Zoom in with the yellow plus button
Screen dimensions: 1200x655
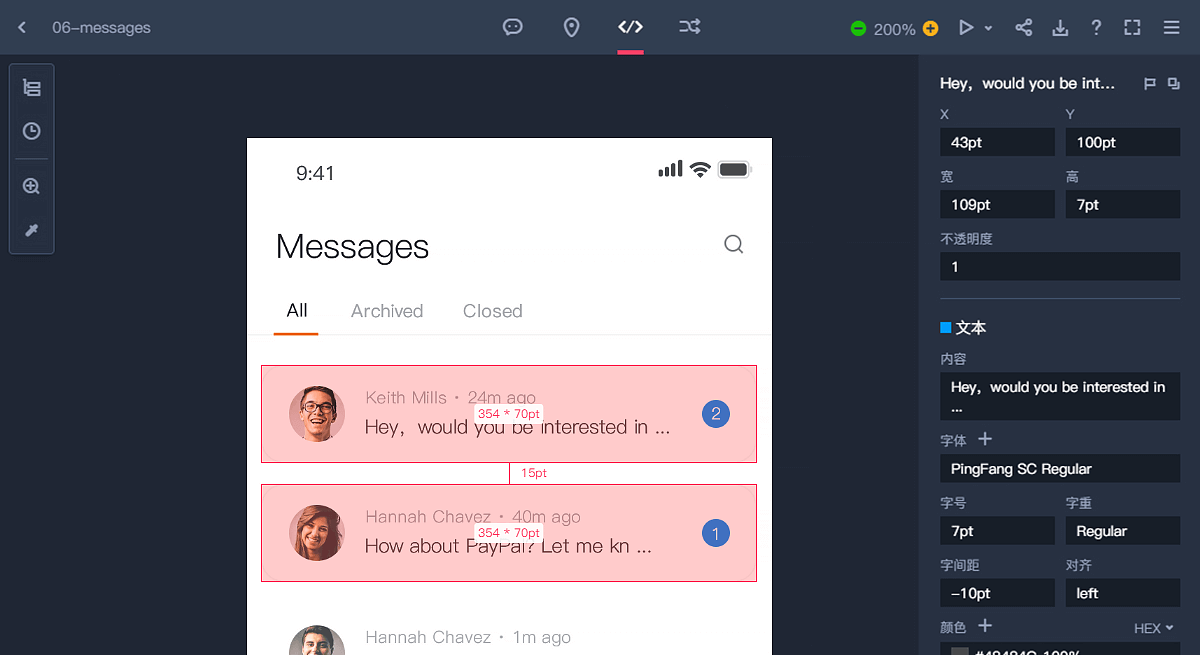[x=931, y=29]
